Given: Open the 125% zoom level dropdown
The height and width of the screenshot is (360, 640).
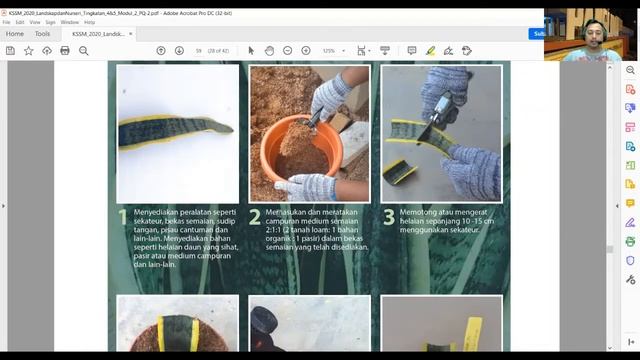Looking at the screenshot, I should [x=343, y=51].
